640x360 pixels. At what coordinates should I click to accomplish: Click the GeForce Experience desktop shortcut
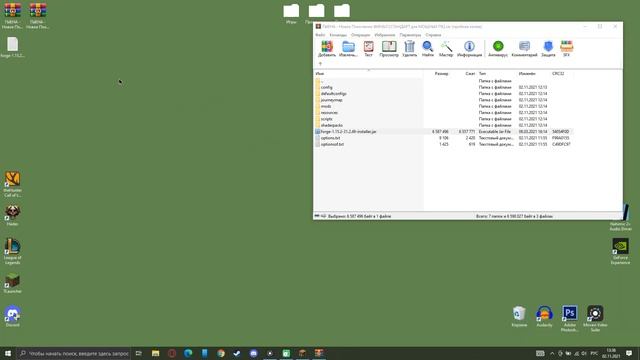click(620, 251)
